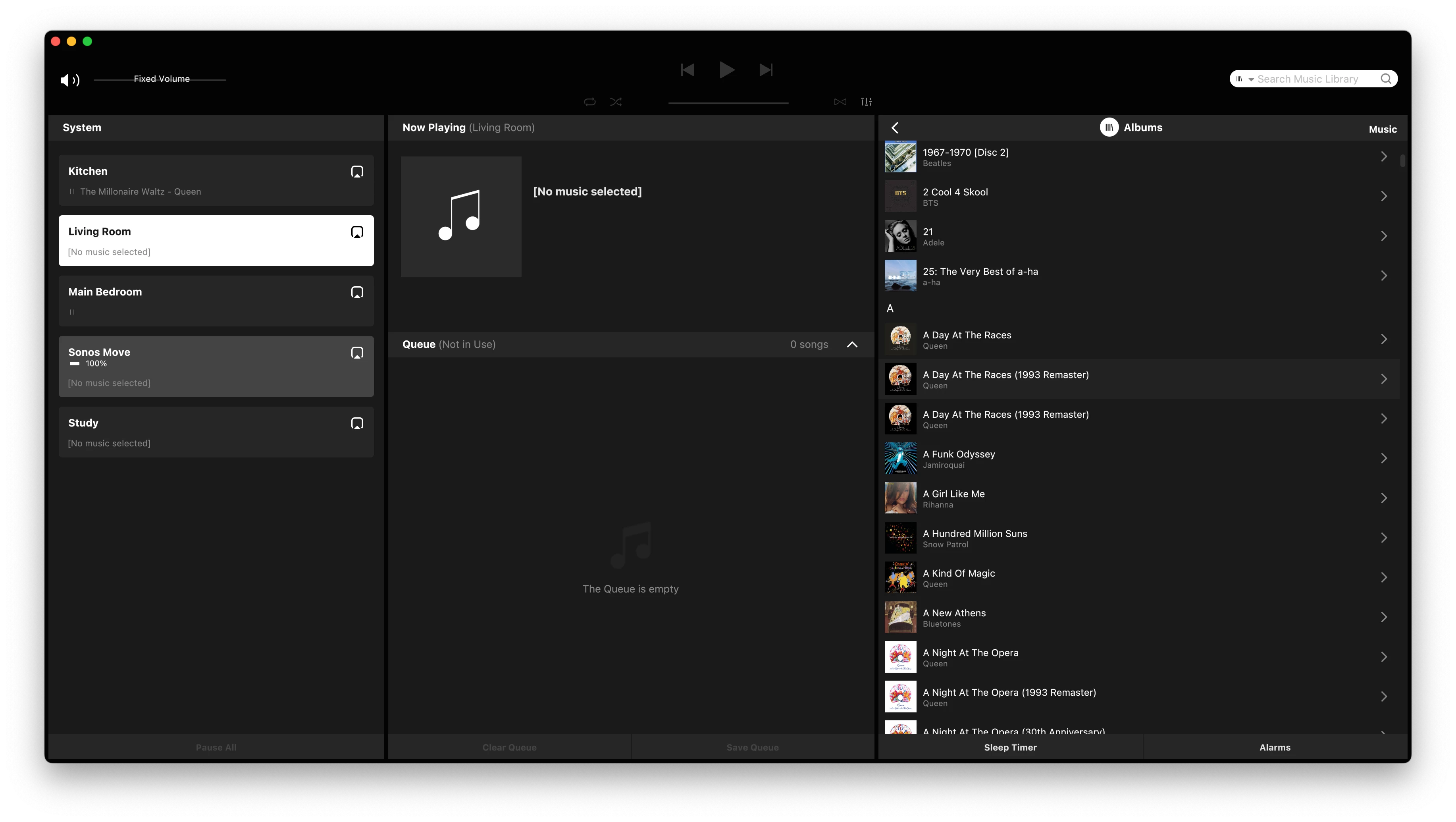Open the Alarms tab
This screenshot has height=822, width=1456.
tap(1275, 747)
